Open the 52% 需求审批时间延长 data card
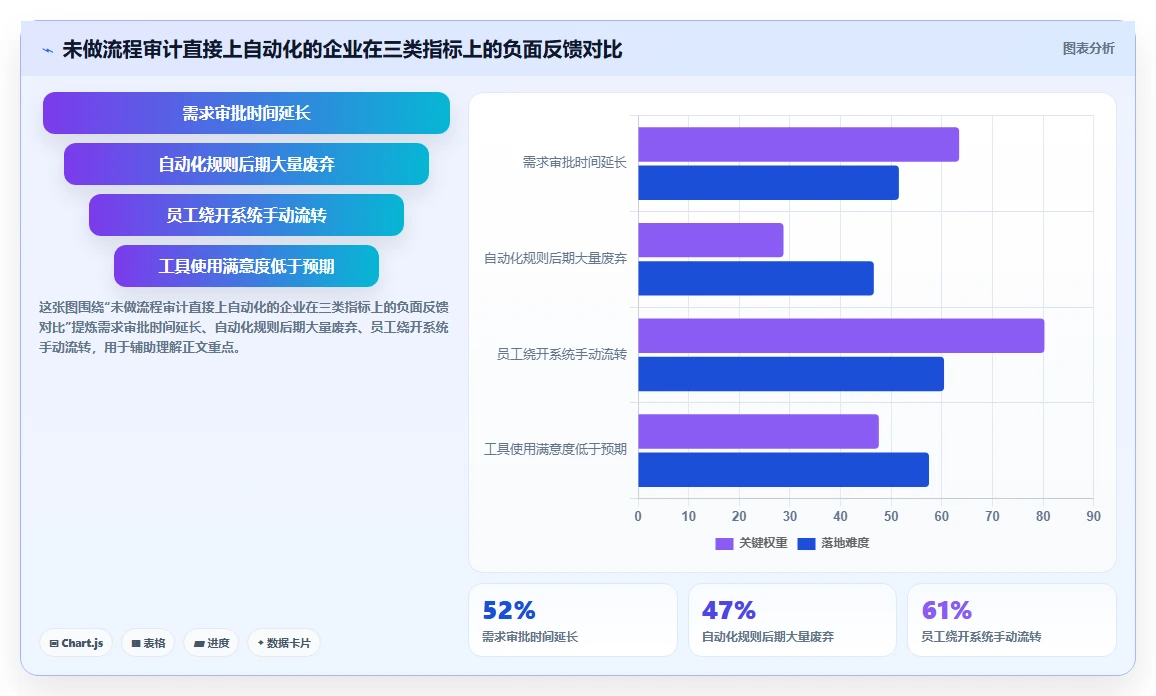Screen dimensions: 1156x696 (573, 620)
